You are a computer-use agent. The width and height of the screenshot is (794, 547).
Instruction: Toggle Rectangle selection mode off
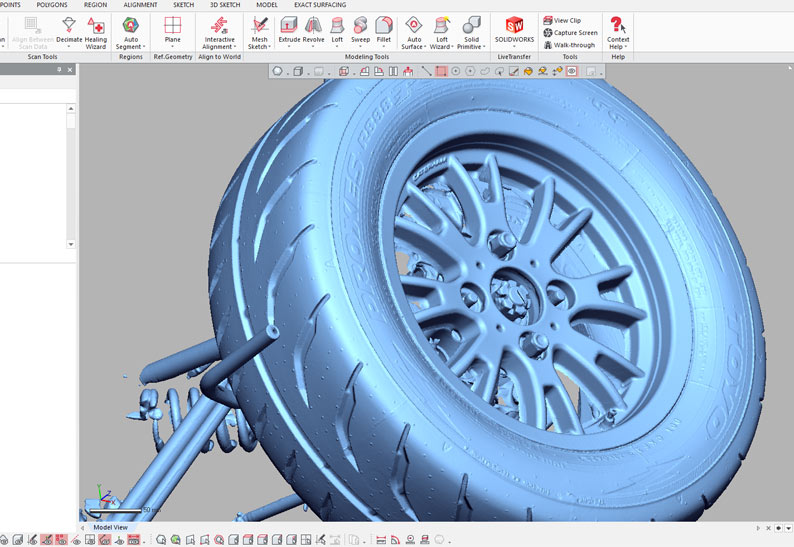point(442,71)
